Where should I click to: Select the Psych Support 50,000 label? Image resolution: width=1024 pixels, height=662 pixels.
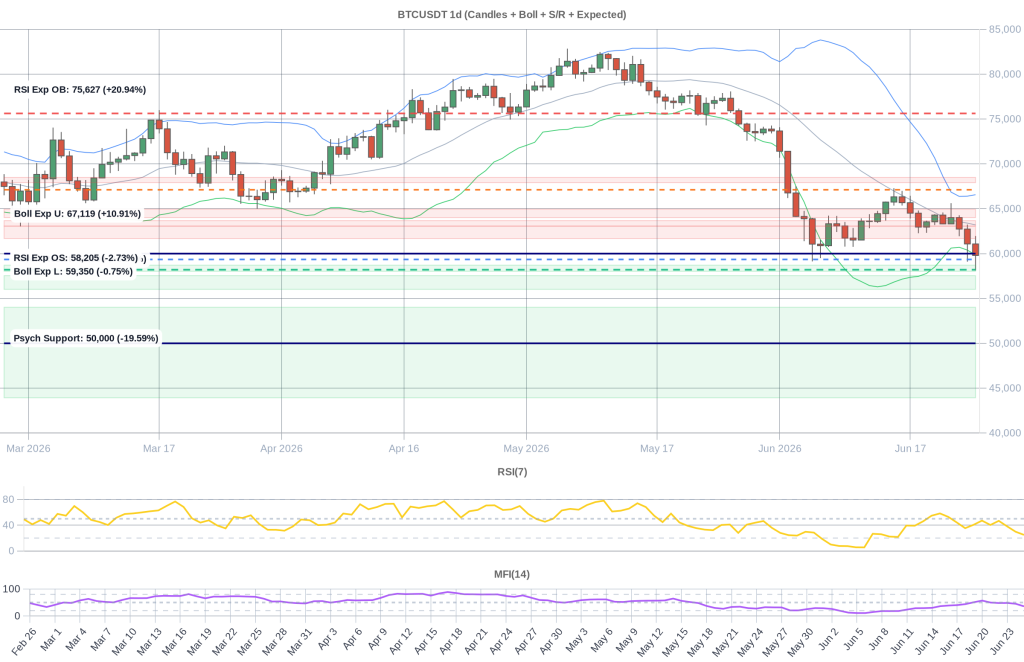(x=86, y=338)
